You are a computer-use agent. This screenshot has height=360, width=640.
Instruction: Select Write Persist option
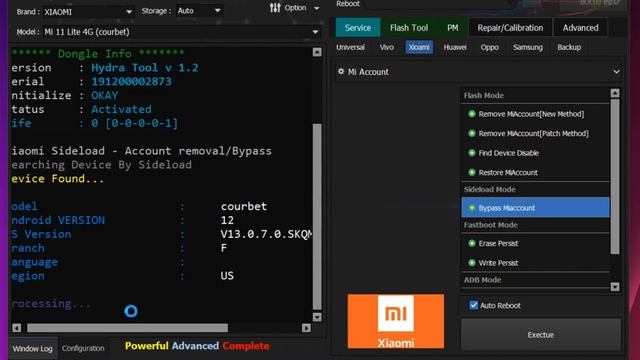[x=498, y=263]
